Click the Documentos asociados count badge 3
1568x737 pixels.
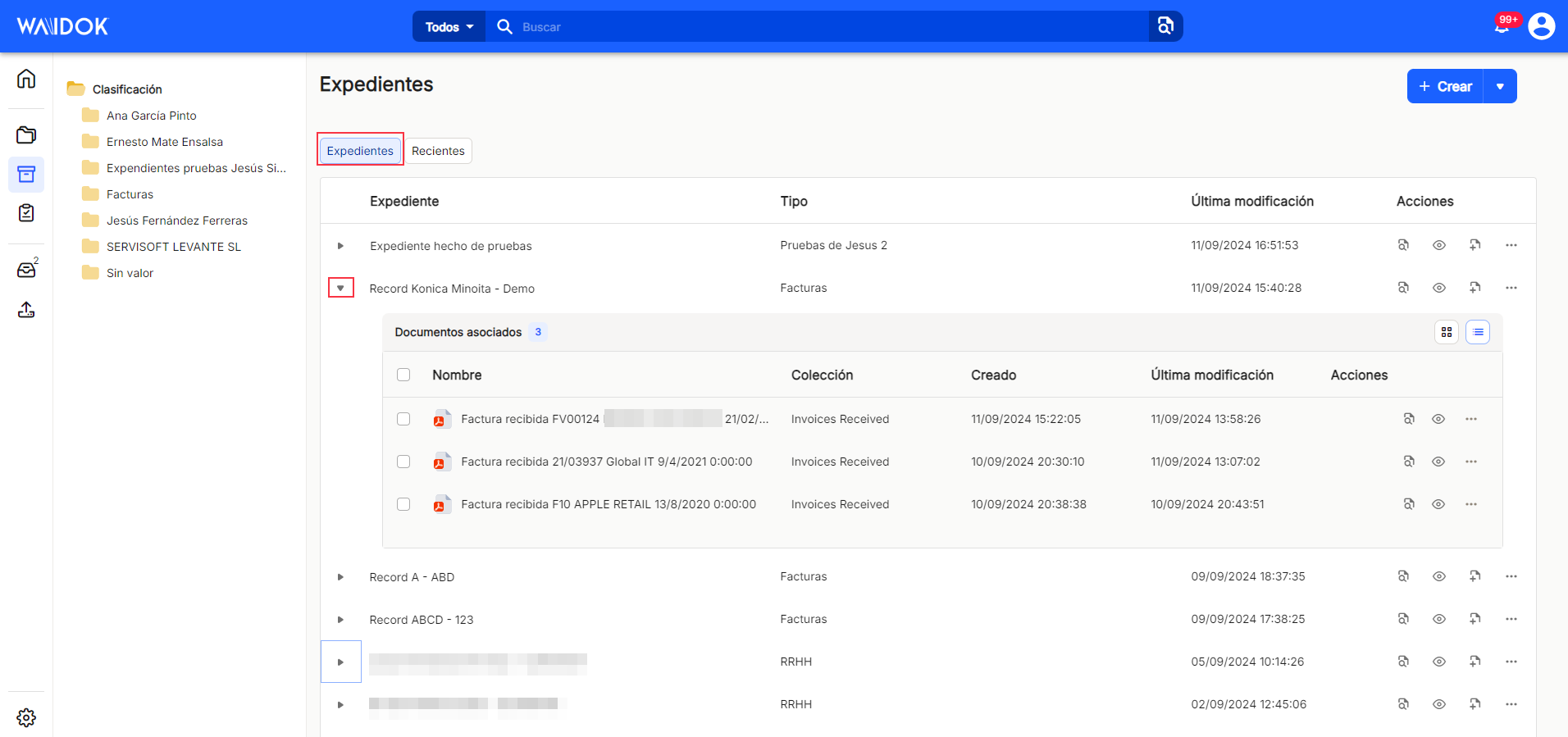(538, 332)
